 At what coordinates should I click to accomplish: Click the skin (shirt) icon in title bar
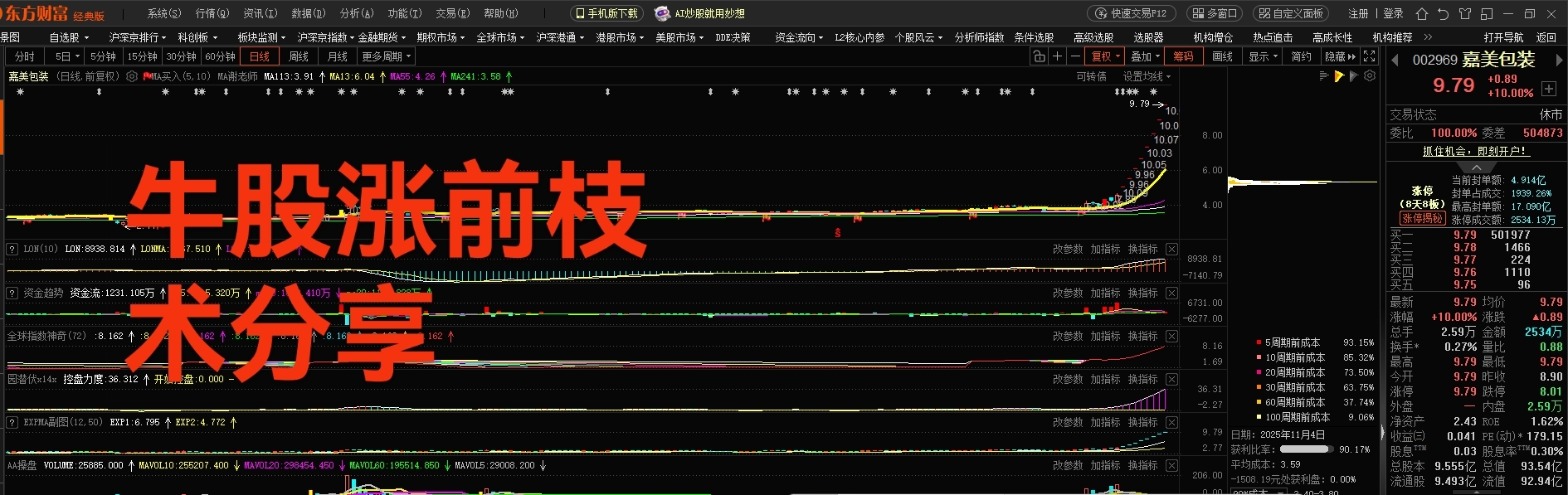tap(1465, 13)
